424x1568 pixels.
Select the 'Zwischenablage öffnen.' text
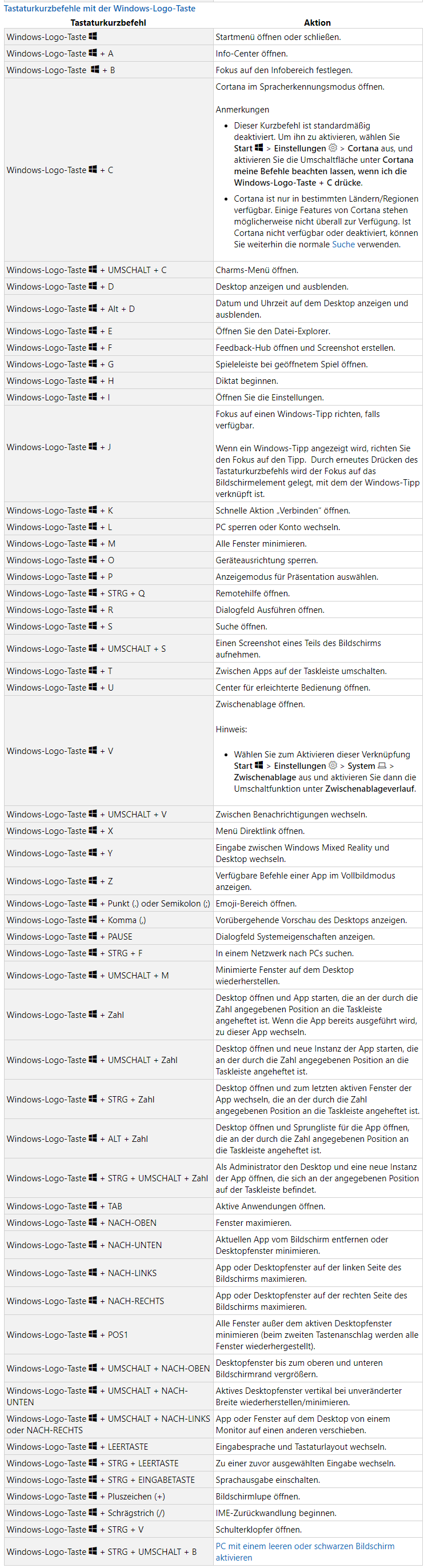[260, 704]
